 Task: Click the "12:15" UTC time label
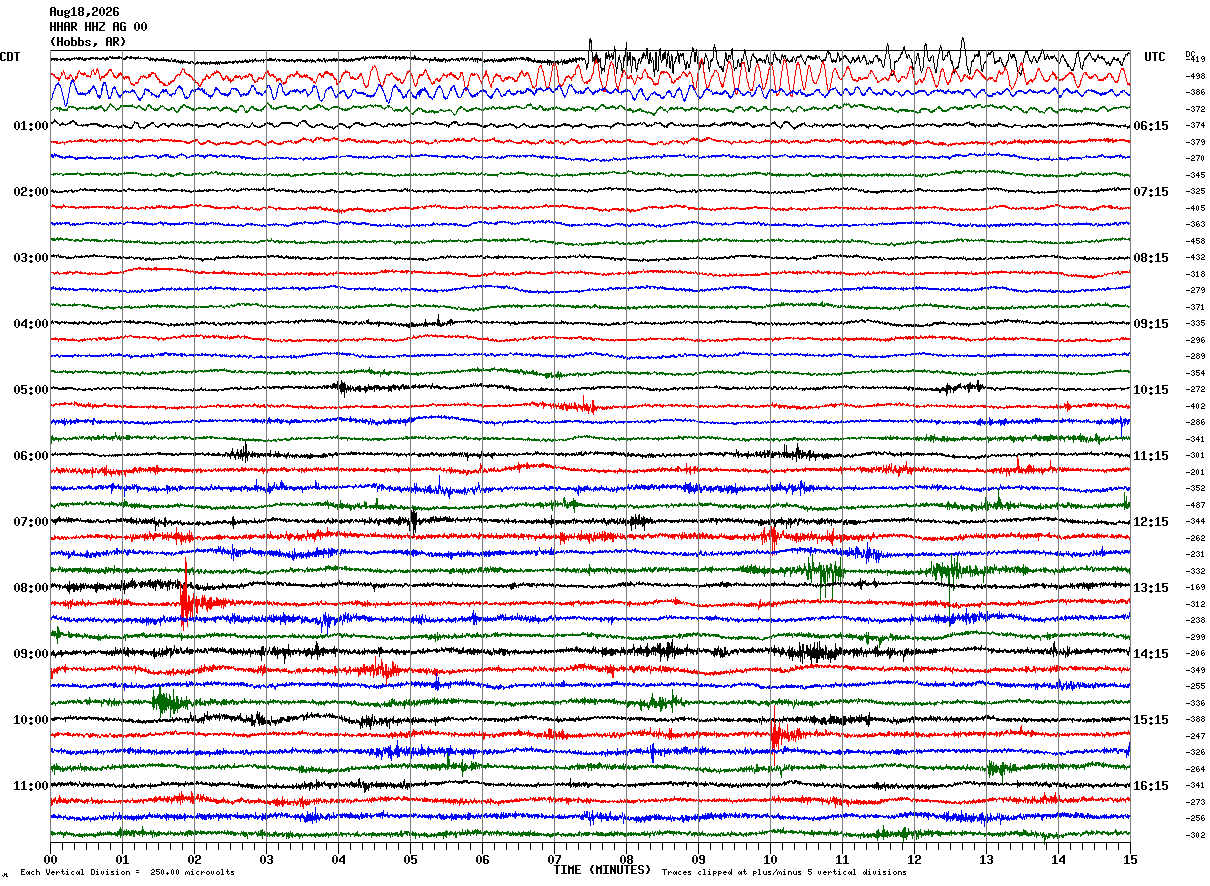pyautogui.click(x=1151, y=522)
